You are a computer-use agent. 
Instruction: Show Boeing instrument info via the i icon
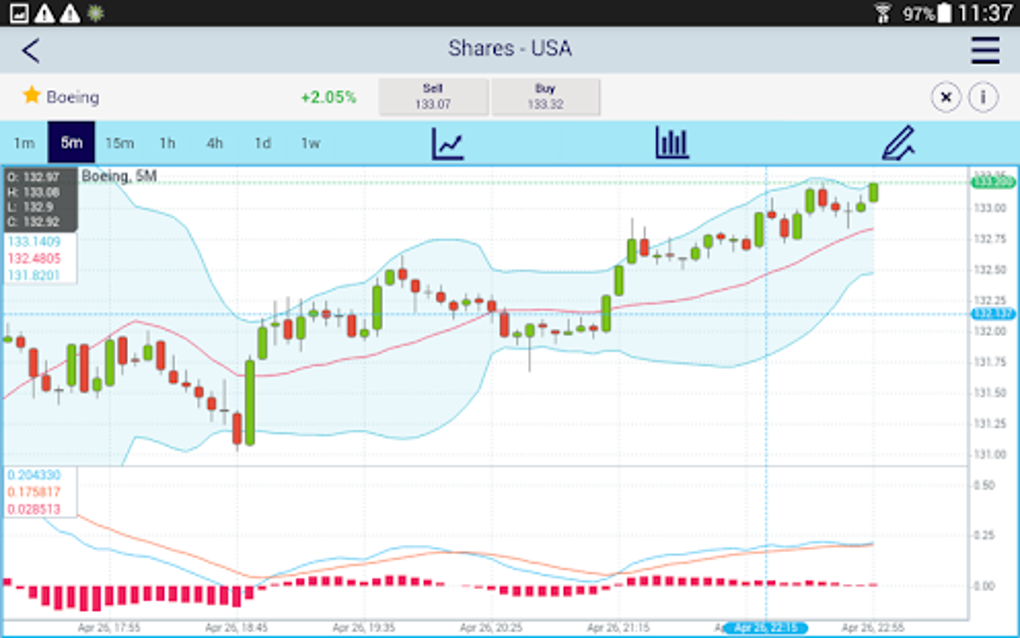[985, 97]
